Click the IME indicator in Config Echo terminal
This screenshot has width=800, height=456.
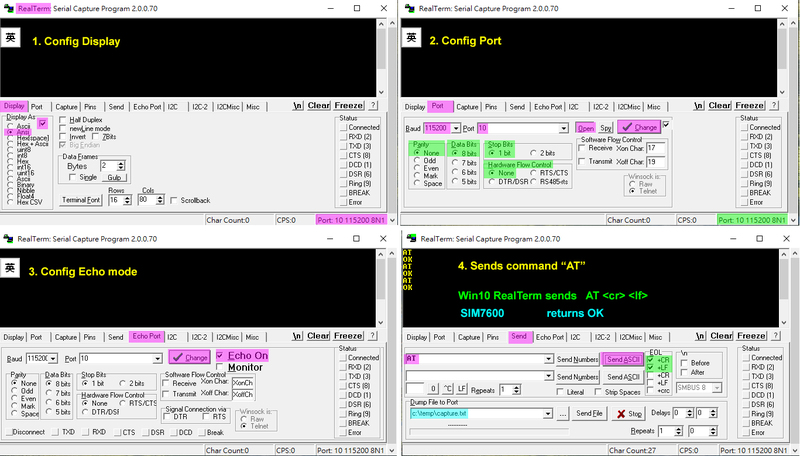pyautogui.click(x=11, y=268)
